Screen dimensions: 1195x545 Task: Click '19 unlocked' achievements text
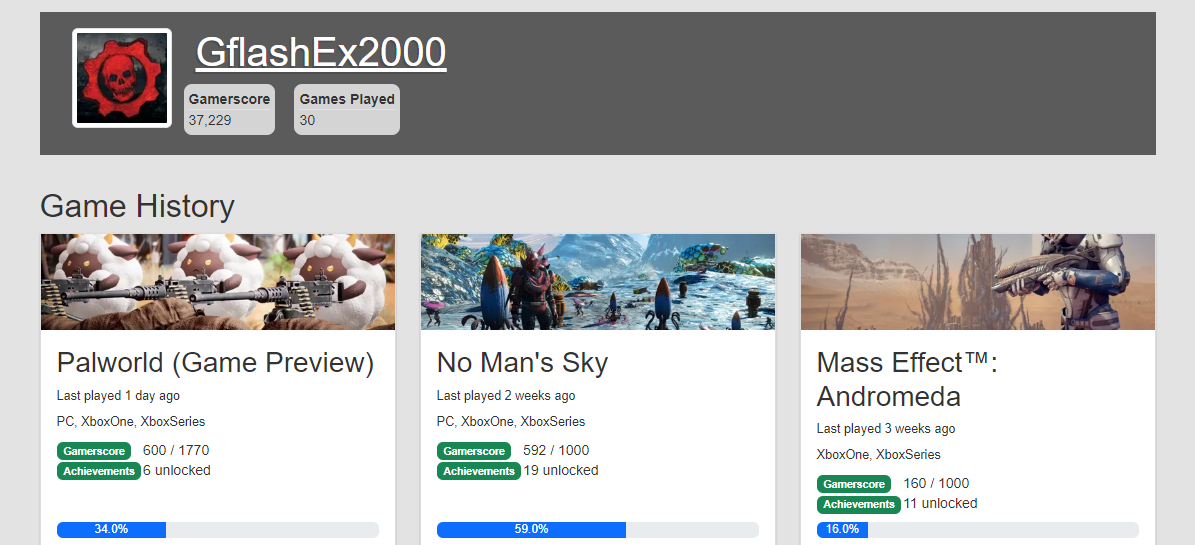click(561, 470)
